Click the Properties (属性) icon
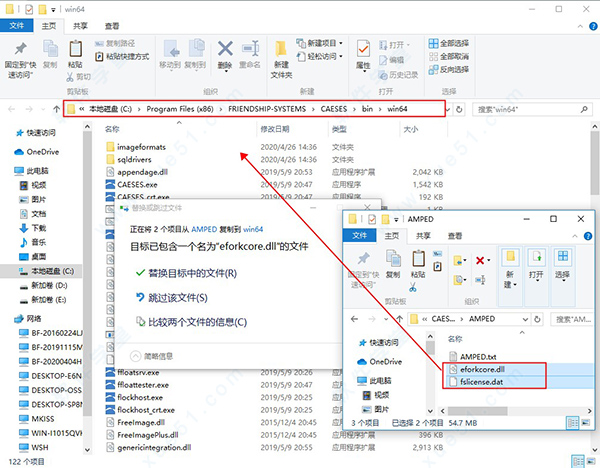The height and width of the screenshot is (468, 600). (x=363, y=55)
